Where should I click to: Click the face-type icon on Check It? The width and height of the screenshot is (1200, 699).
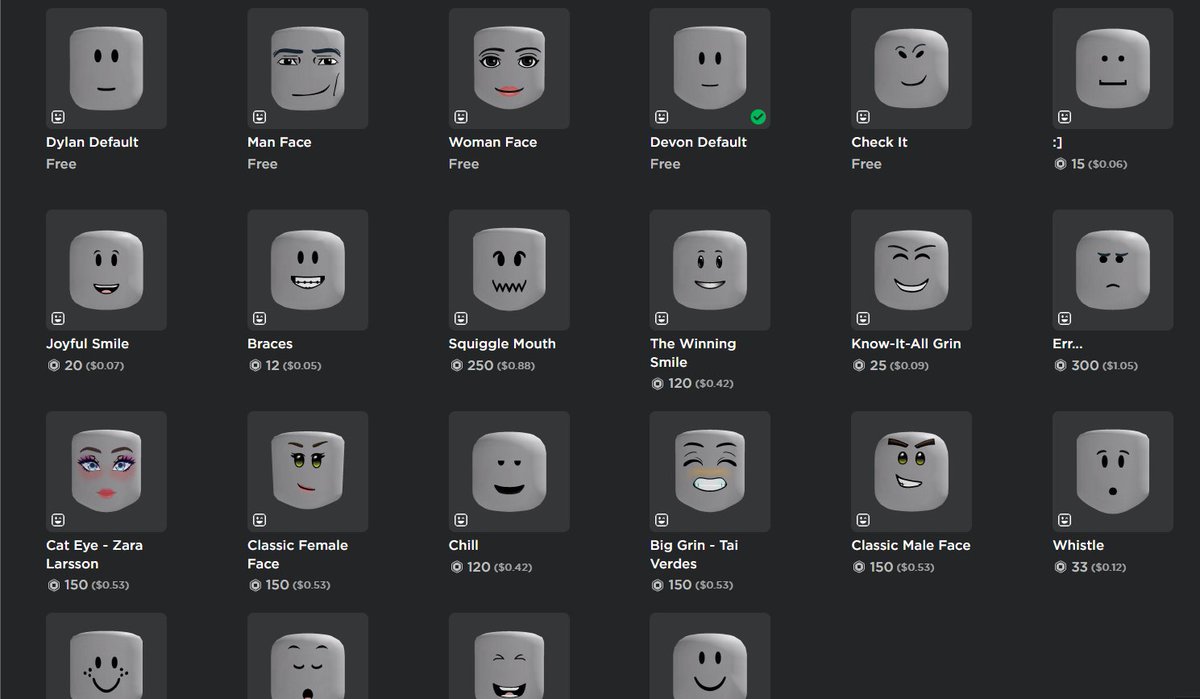(x=864, y=117)
